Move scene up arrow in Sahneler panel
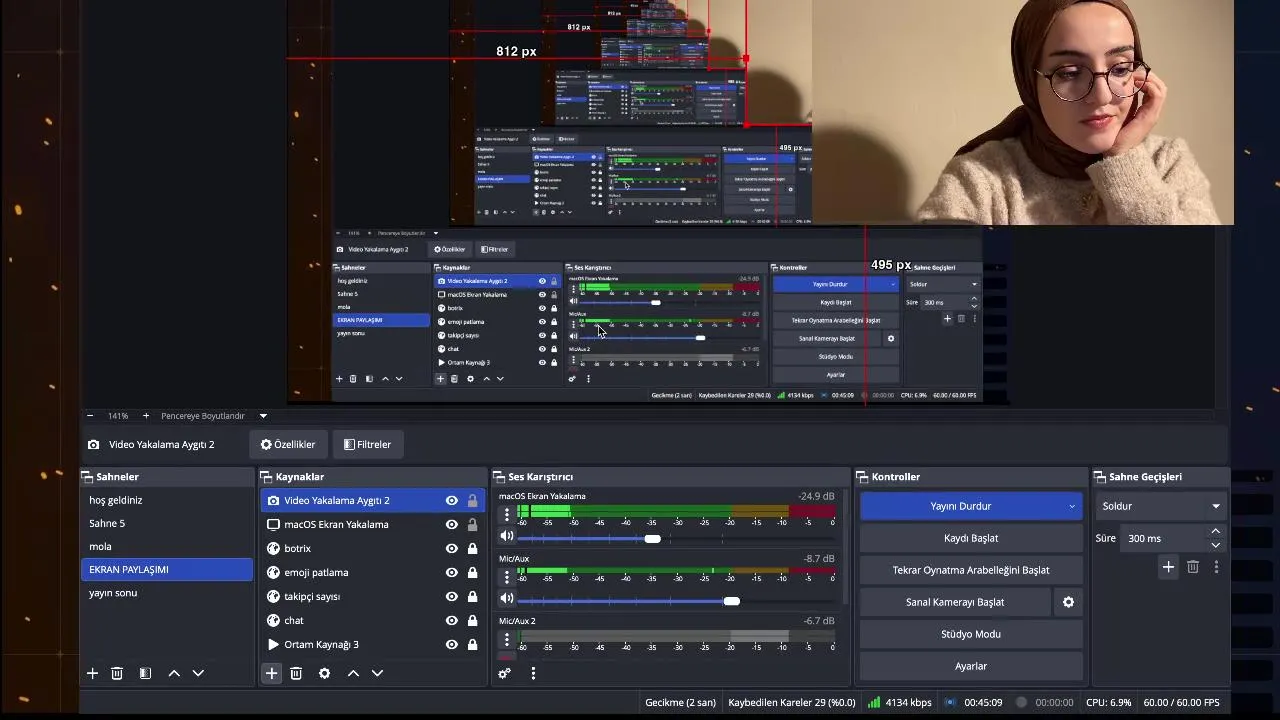The height and width of the screenshot is (720, 1280). tap(174, 674)
